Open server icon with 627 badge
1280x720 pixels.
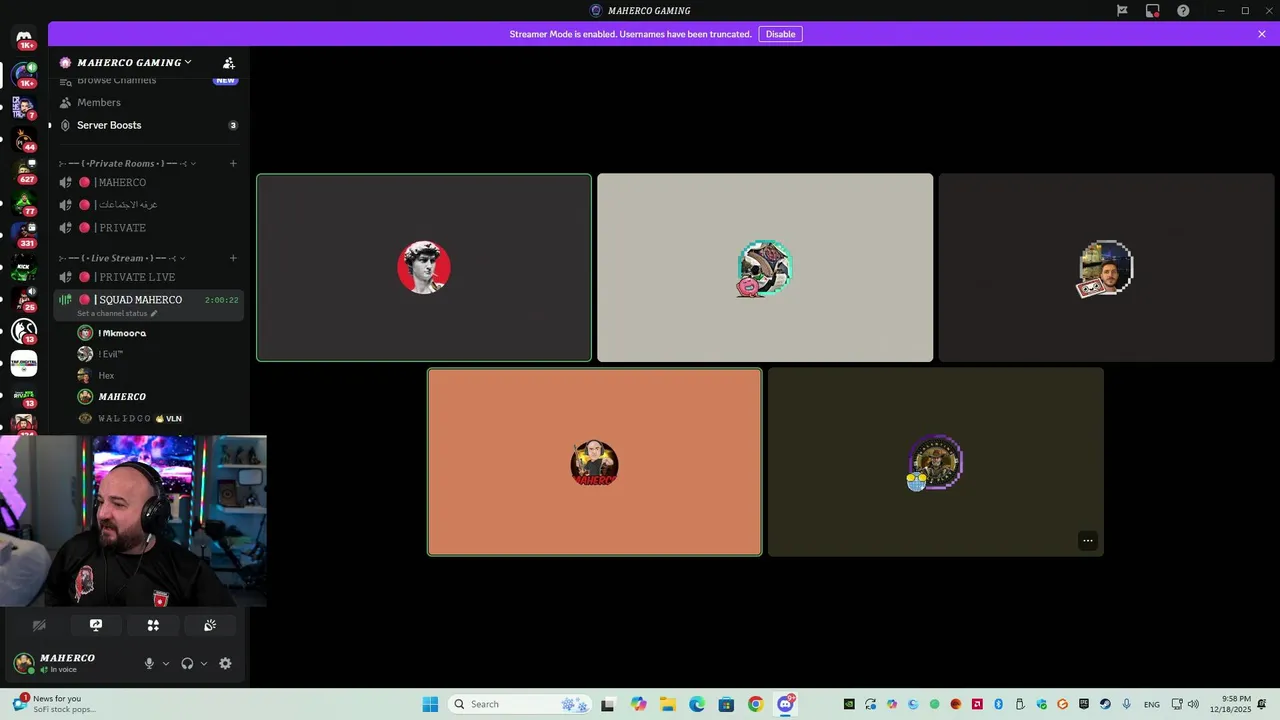coord(24,170)
